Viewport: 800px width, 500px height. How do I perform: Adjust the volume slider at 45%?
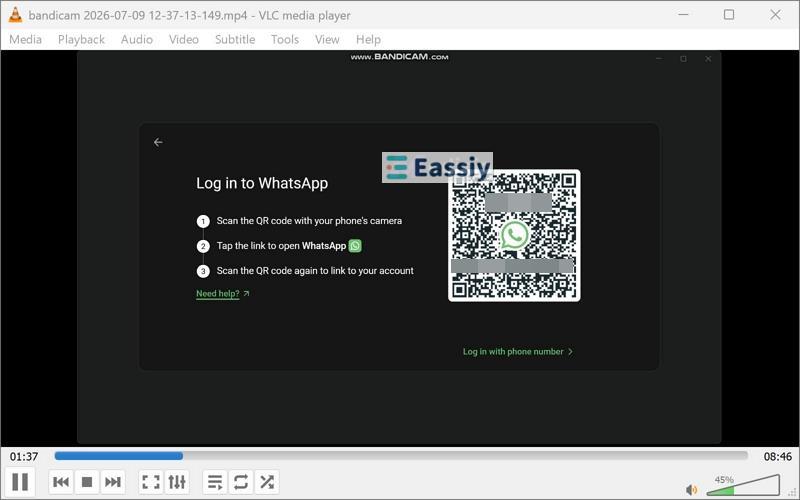click(x=743, y=485)
